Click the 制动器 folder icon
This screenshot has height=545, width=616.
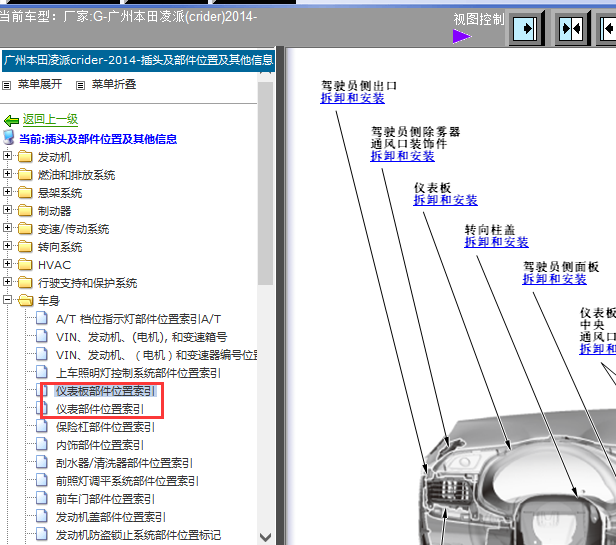25,210
